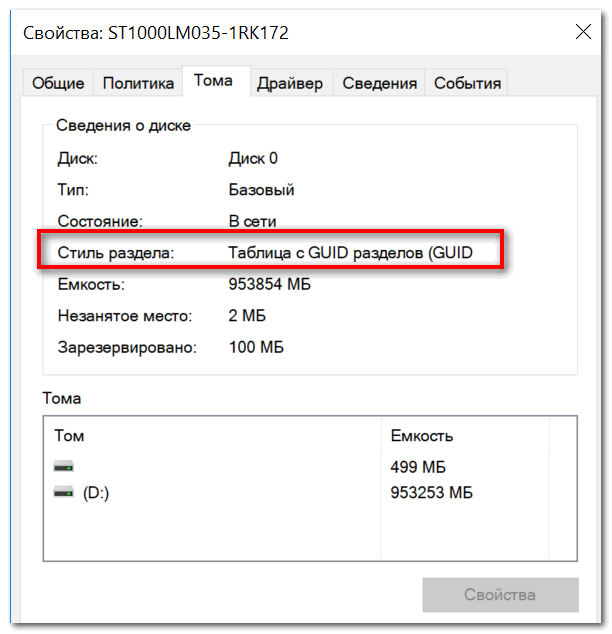Open the События tab
Image resolution: width=612 pixels, height=634 pixels.
(467, 84)
